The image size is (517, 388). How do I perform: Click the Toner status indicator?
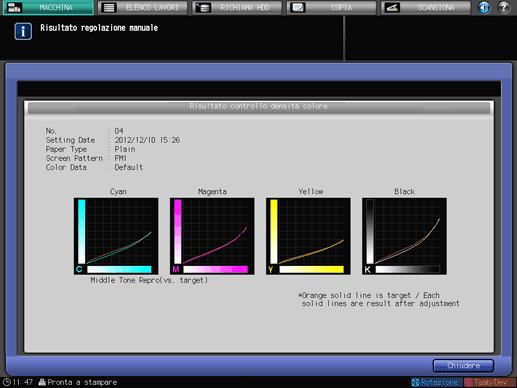(490, 382)
